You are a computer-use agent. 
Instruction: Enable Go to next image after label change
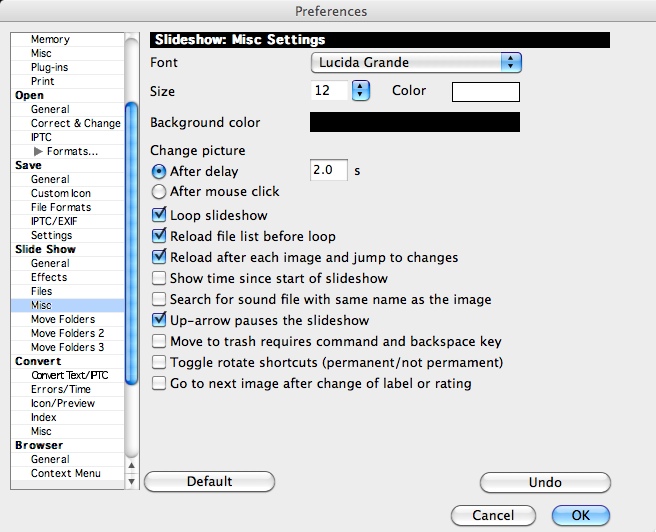tap(159, 383)
